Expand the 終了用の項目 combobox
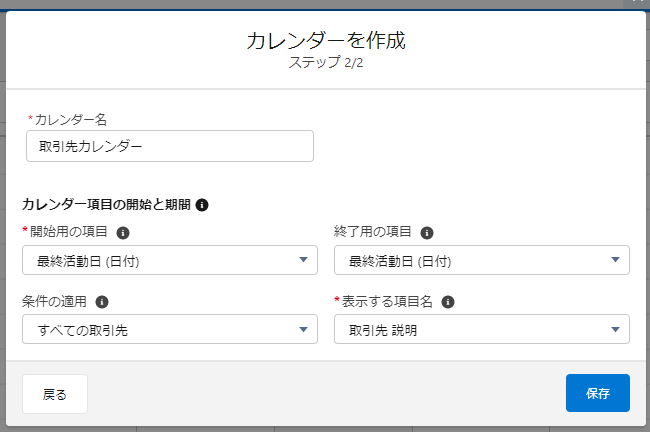 482,260
